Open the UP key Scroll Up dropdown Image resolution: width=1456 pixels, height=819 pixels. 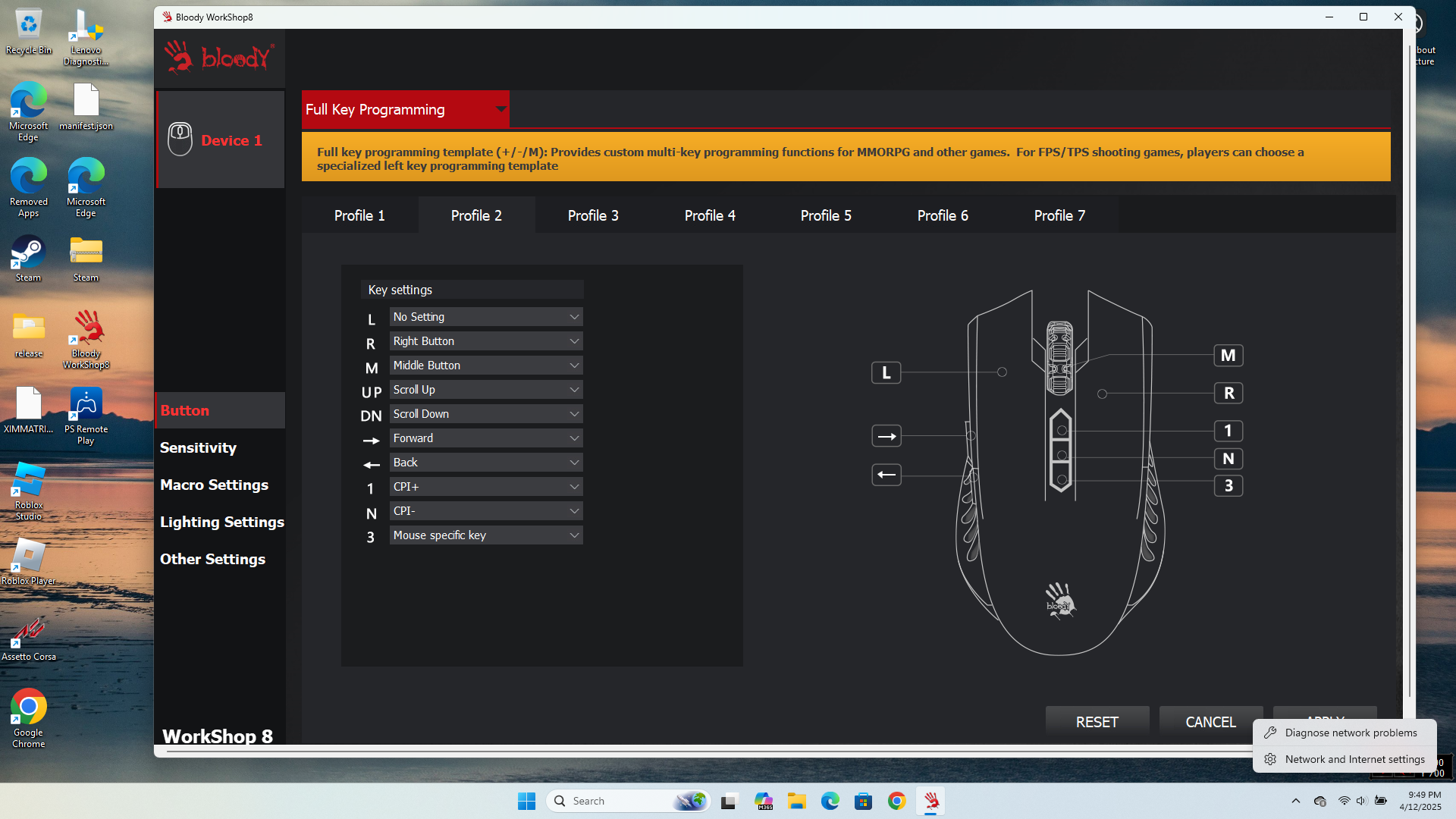pos(486,390)
